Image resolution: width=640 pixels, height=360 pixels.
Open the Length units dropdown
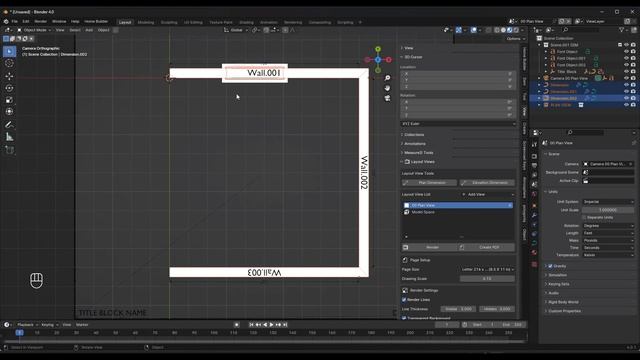(x=608, y=233)
